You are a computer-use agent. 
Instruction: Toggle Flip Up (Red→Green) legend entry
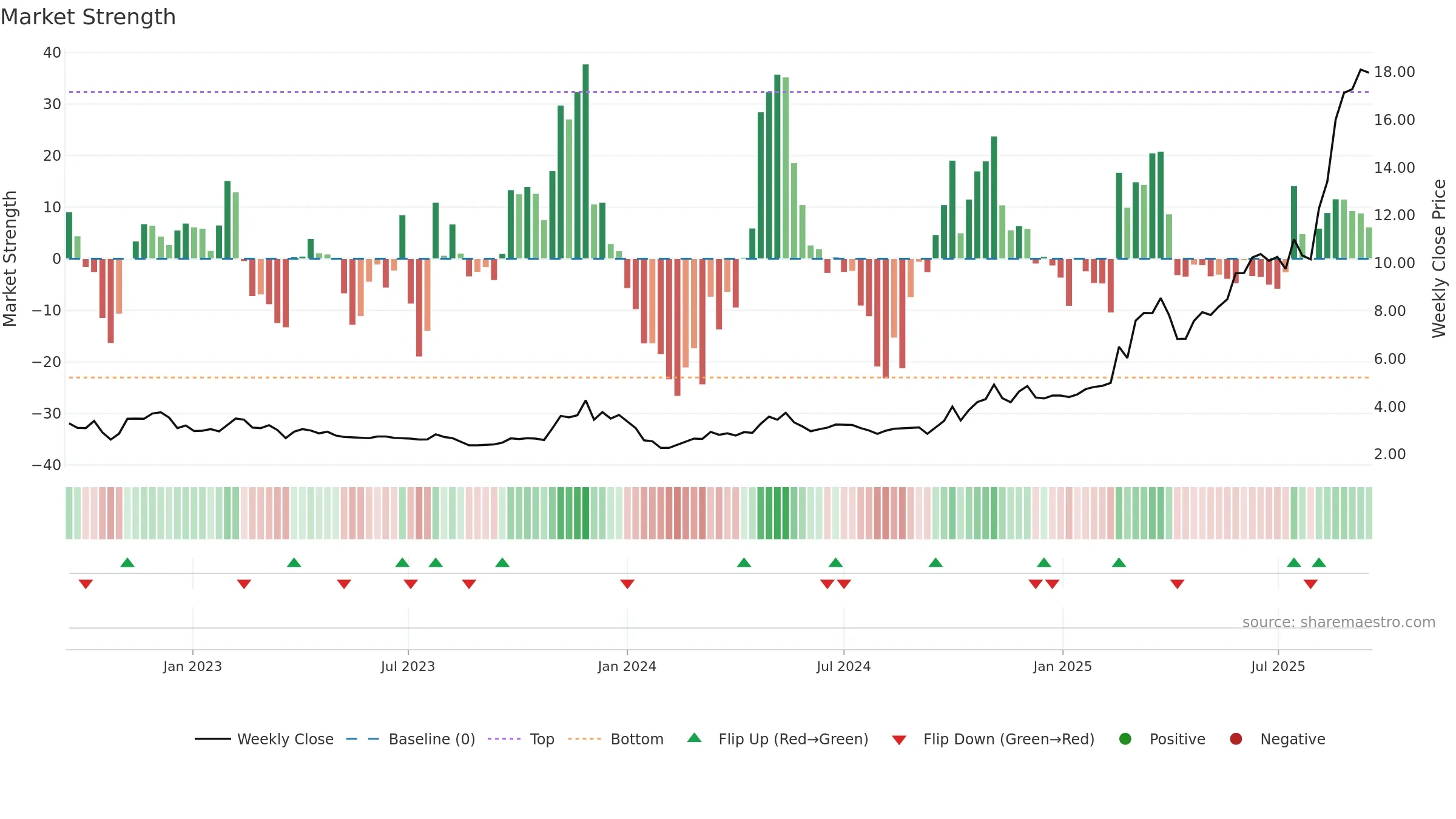pyautogui.click(x=778, y=739)
